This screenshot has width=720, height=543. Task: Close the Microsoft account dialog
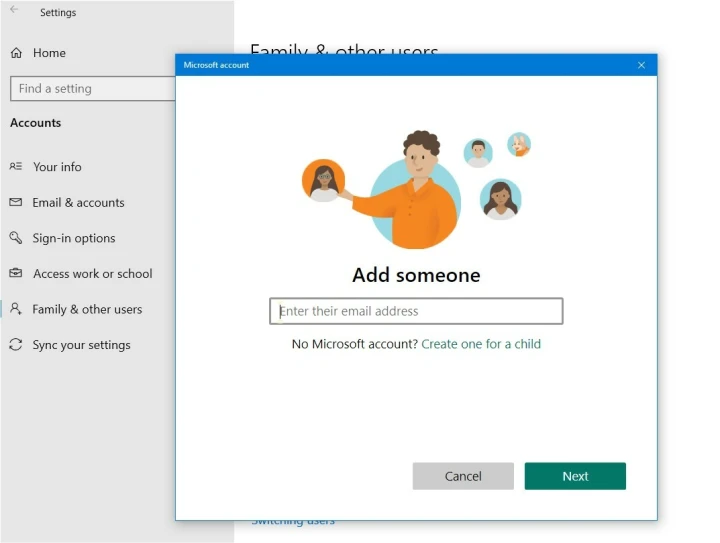(x=641, y=65)
